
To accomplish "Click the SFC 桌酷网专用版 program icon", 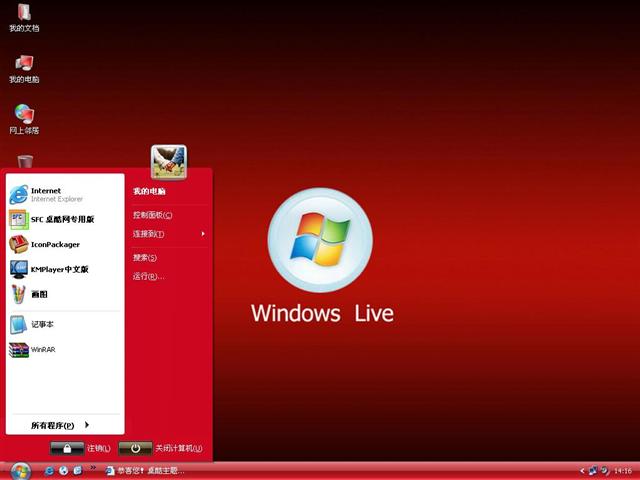I will click(19, 220).
